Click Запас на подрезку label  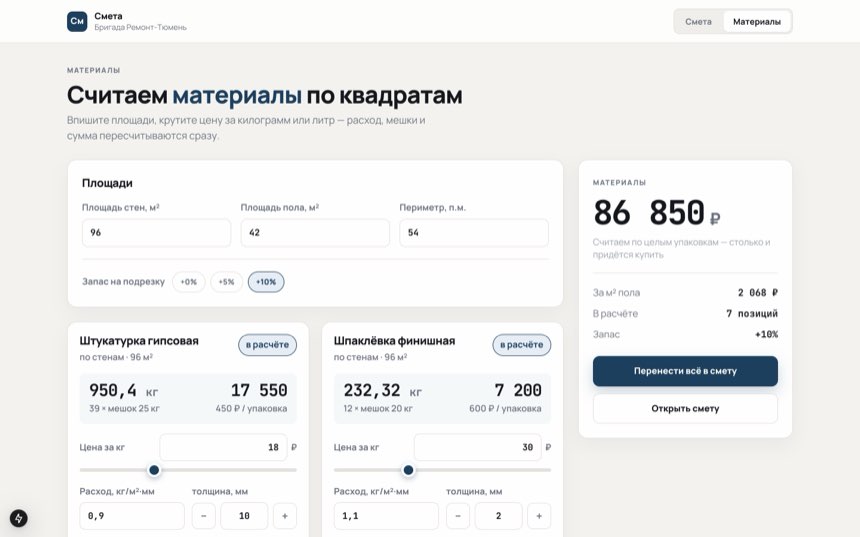123,281
